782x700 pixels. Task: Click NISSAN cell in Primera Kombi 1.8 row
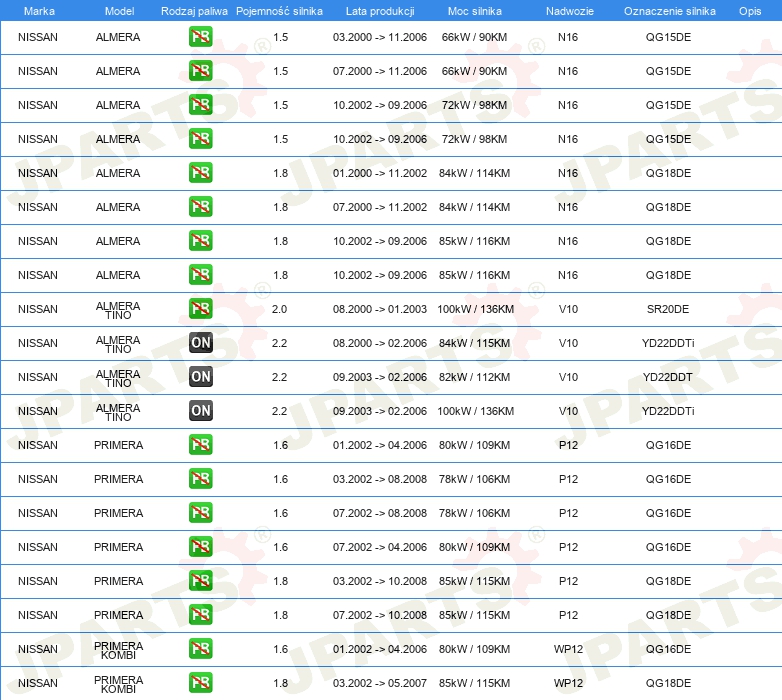(x=38, y=683)
